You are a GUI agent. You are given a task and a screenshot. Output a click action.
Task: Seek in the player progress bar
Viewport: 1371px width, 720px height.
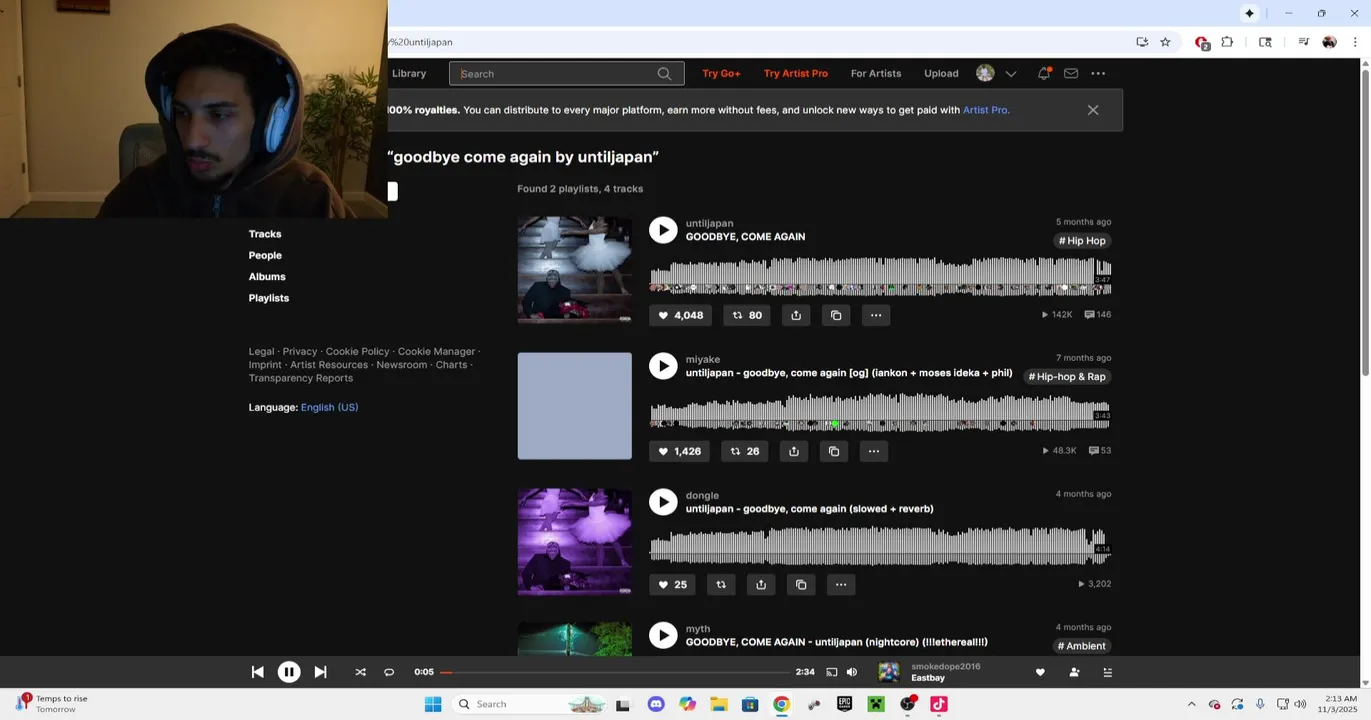[614, 672]
